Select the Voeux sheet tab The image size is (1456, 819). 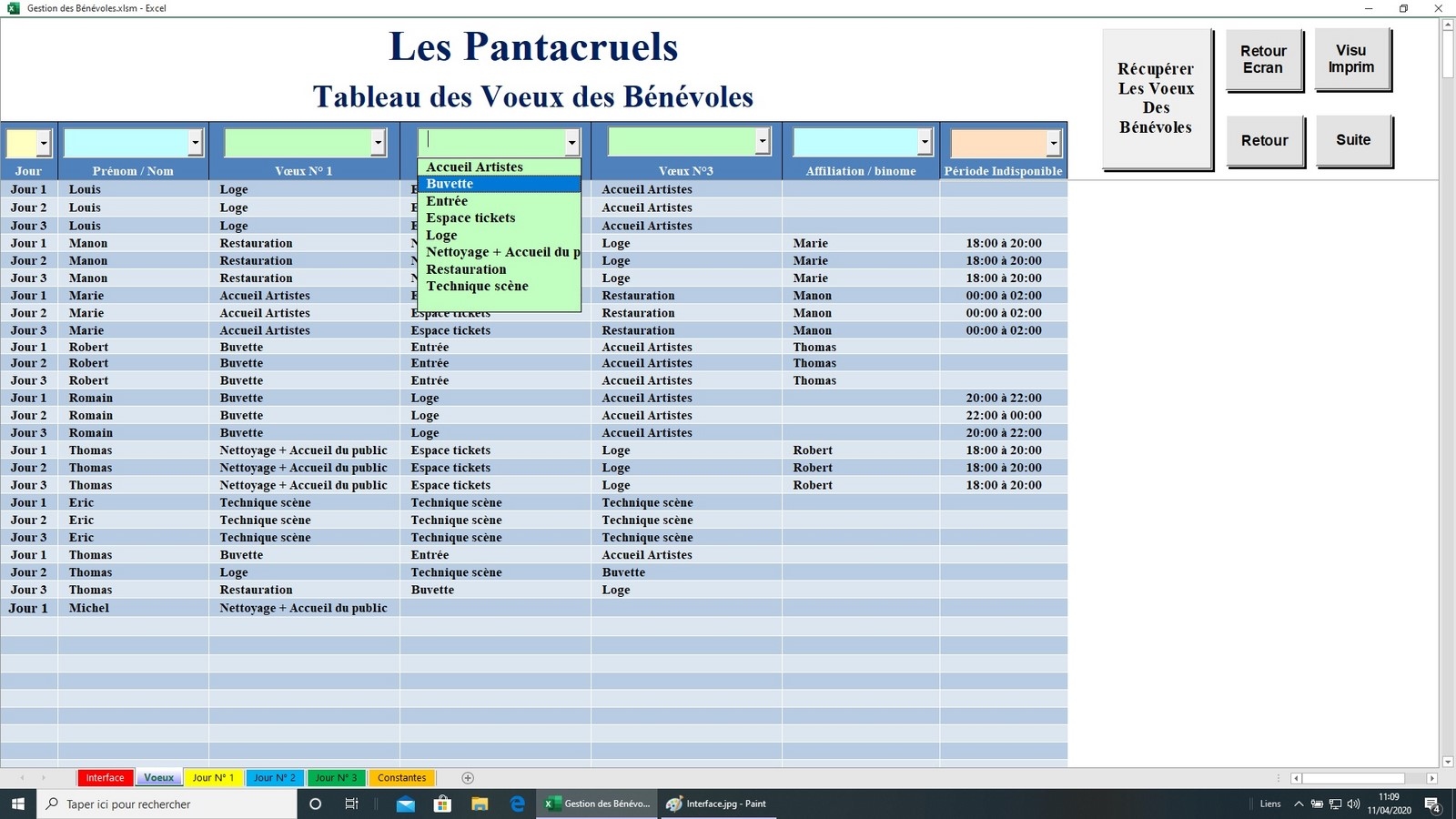point(159,778)
